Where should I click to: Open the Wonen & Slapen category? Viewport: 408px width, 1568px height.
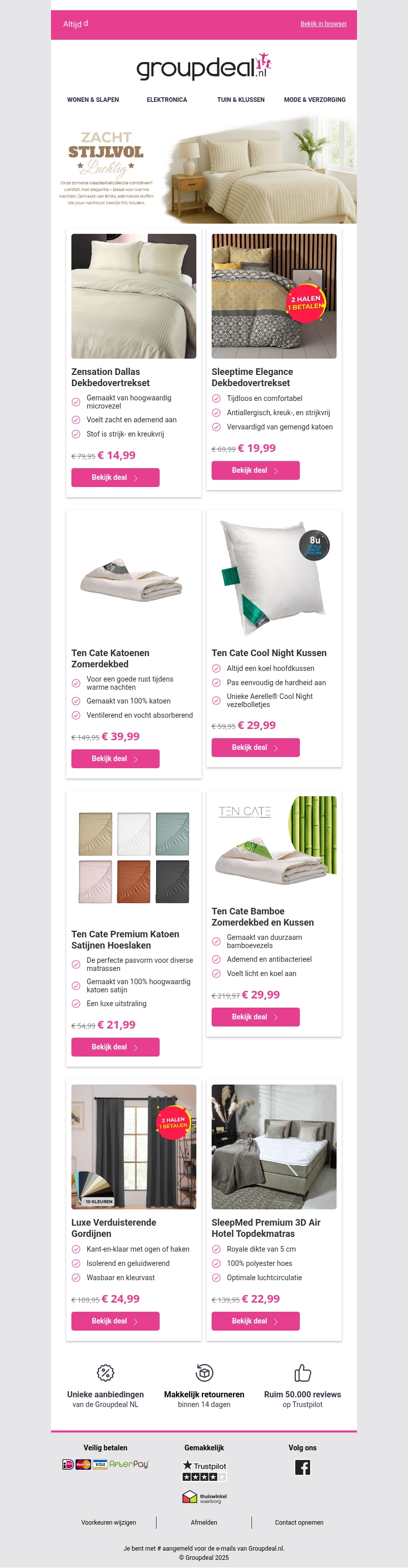tap(93, 100)
